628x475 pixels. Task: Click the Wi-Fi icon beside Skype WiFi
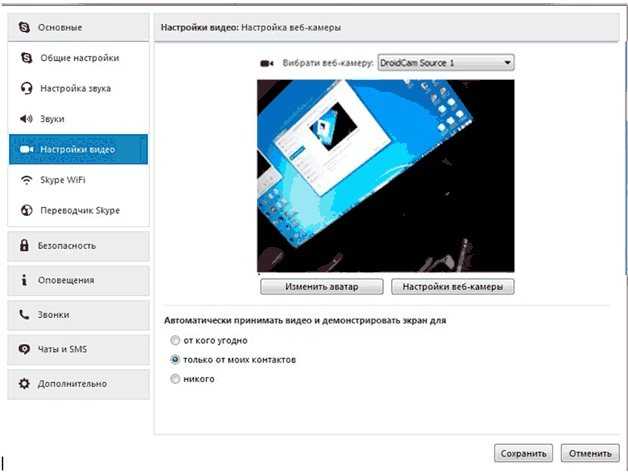point(26,180)
